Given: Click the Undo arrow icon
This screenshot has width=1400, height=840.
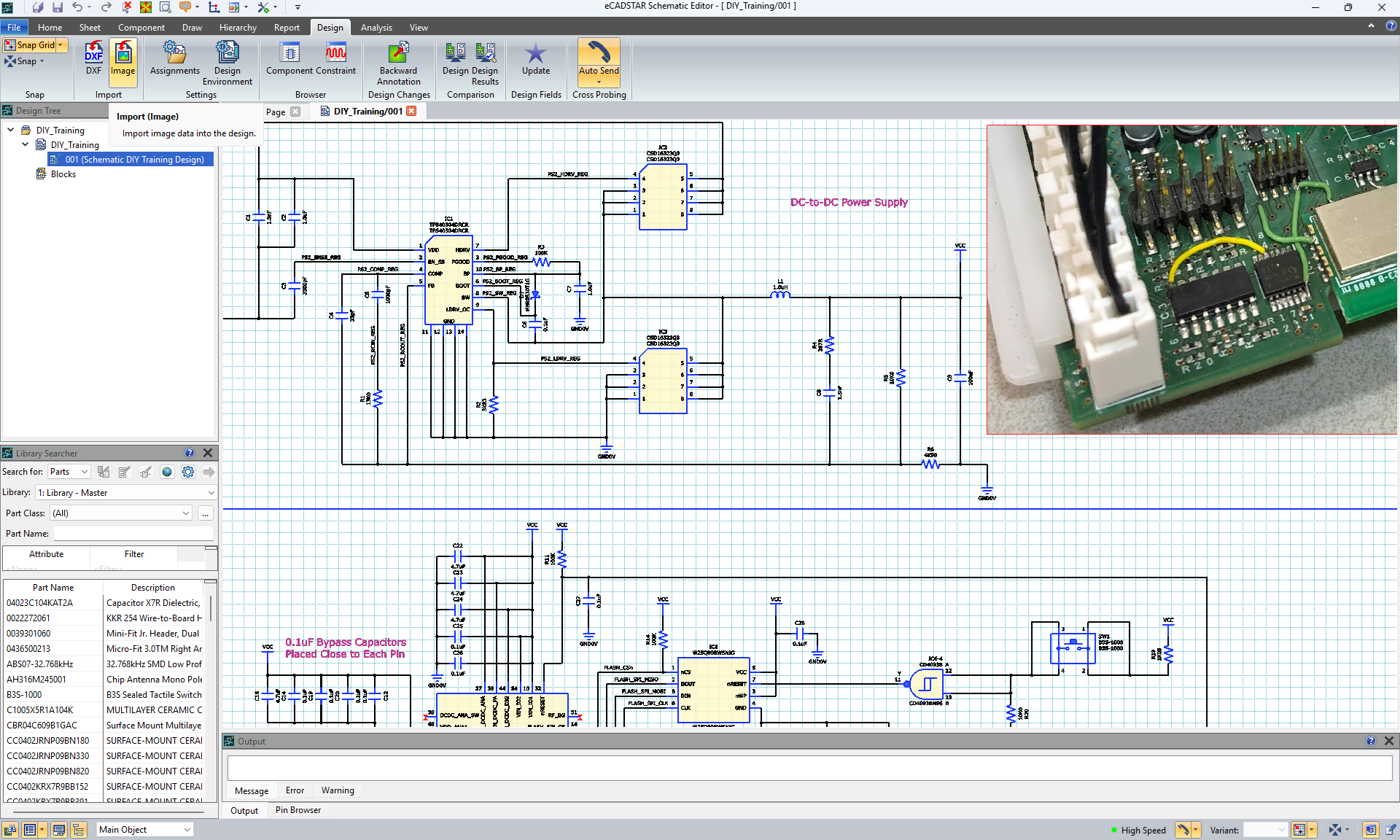Looking at the screenshot, I should pos(77,7).
